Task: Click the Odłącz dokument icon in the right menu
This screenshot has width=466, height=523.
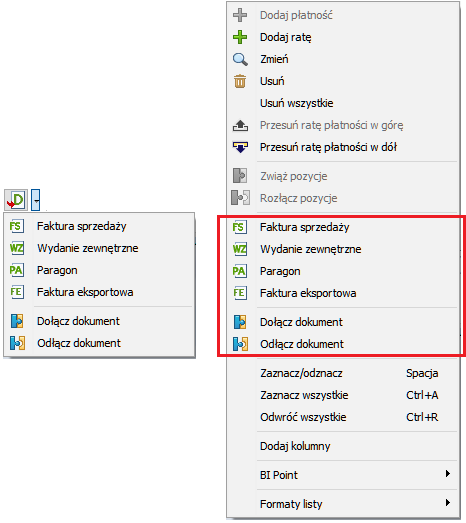Action: 240,344
